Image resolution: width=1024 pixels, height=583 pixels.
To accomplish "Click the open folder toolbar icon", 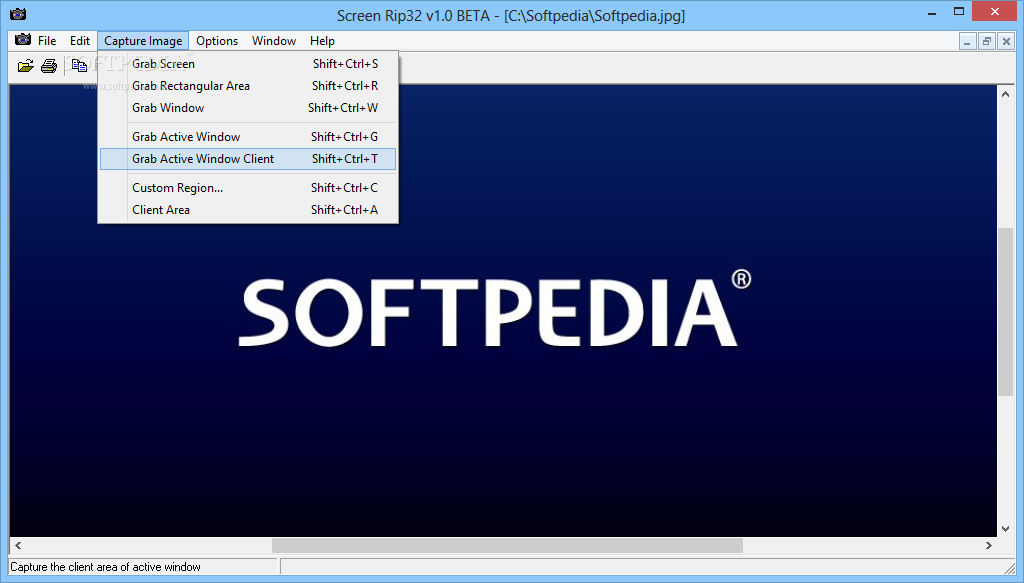I will pos(25,65).
